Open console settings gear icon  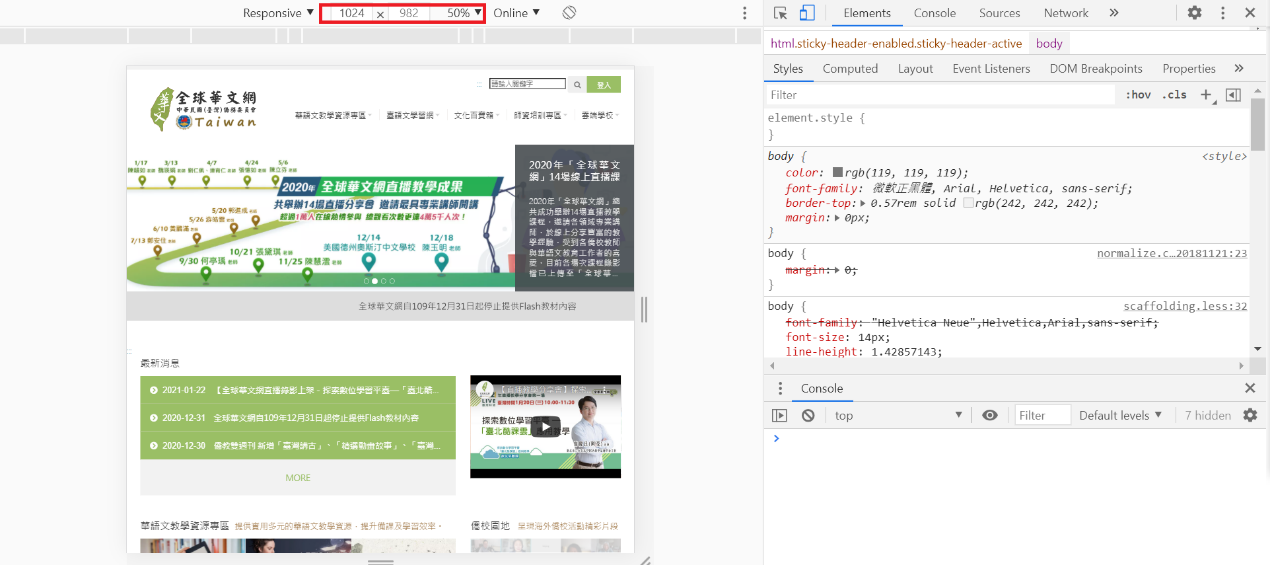tap(1249, 415)
